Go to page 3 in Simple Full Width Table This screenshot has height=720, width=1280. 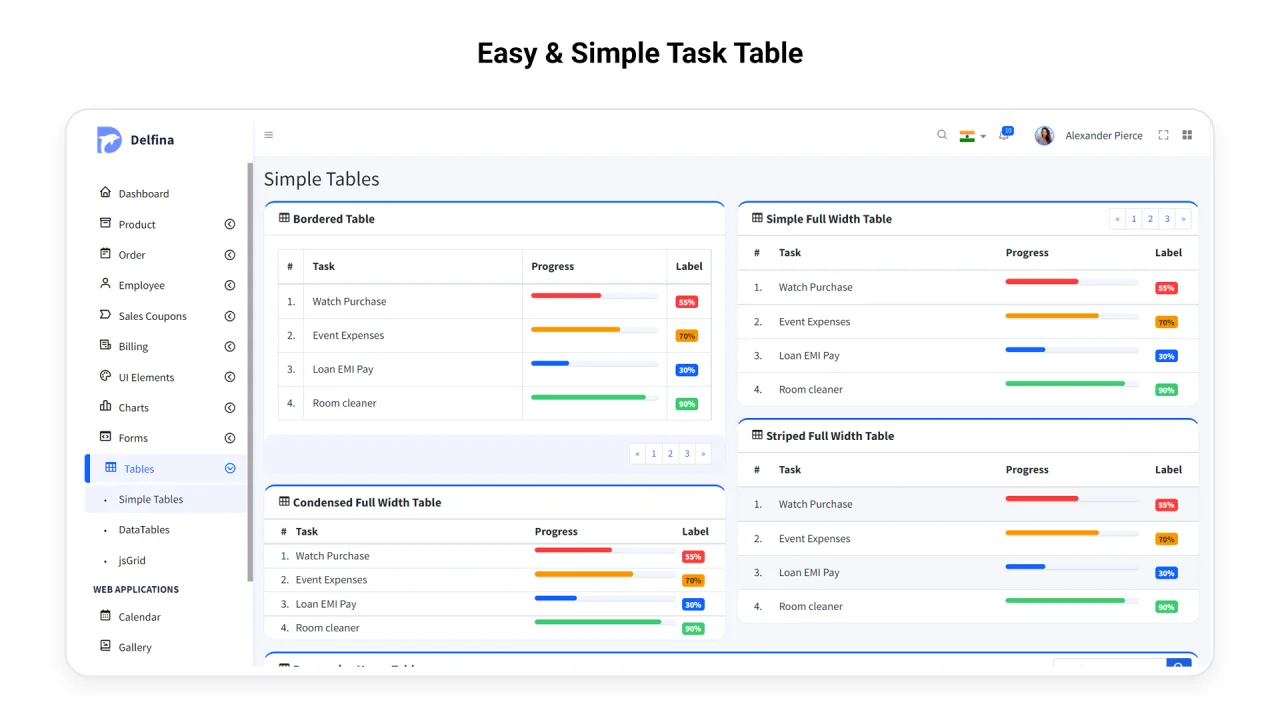point(1167,219)
